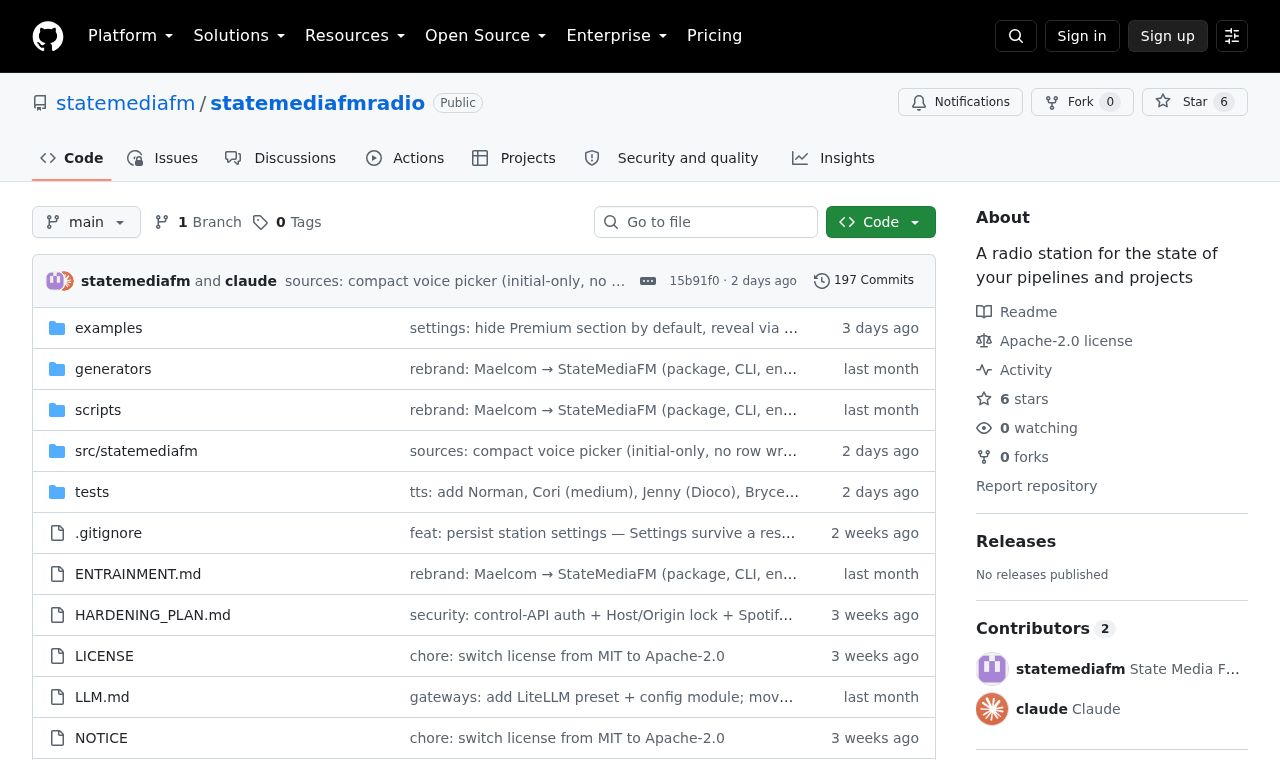This screenshot has height=760, width=1280.
Task: Open the statemediafmradio repository link
Action: [317, 103]
